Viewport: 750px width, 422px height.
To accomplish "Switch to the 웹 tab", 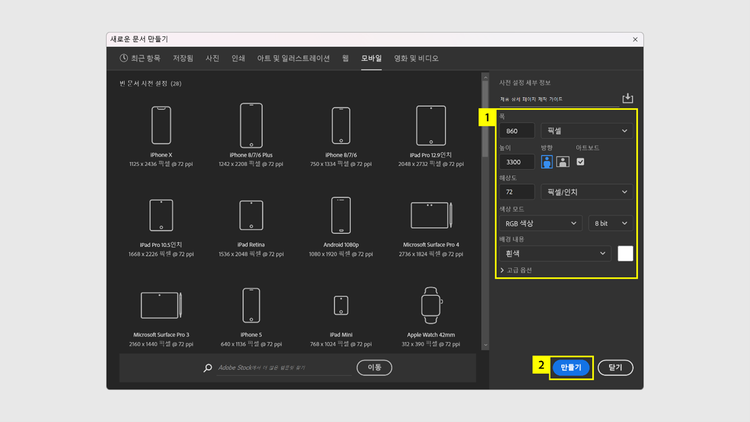I will 345,58.
